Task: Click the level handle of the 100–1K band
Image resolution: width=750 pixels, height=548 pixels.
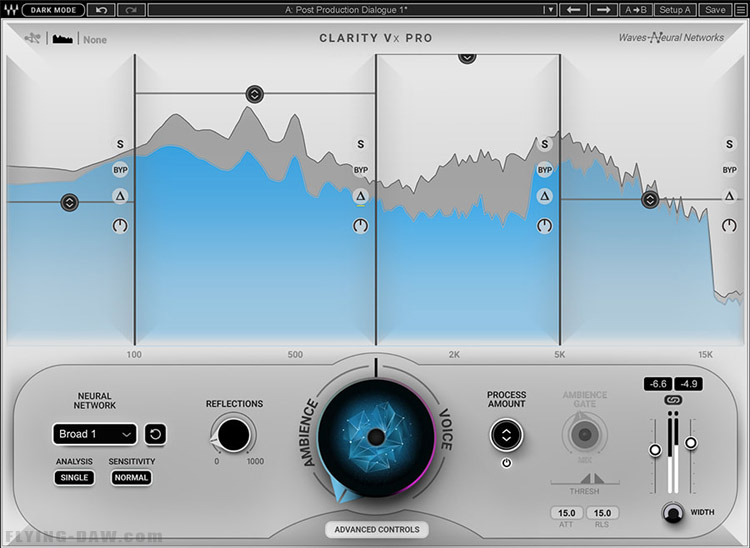Action: (254, 94)
